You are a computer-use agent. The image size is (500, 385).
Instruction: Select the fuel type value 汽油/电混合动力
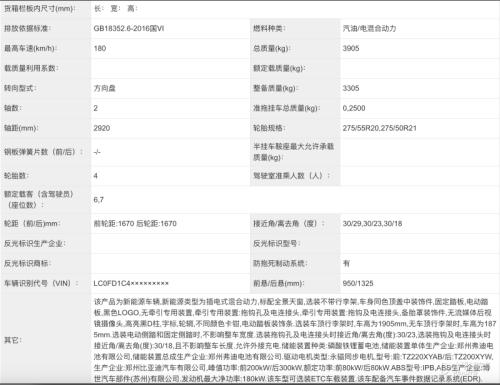tap(369, 29)
